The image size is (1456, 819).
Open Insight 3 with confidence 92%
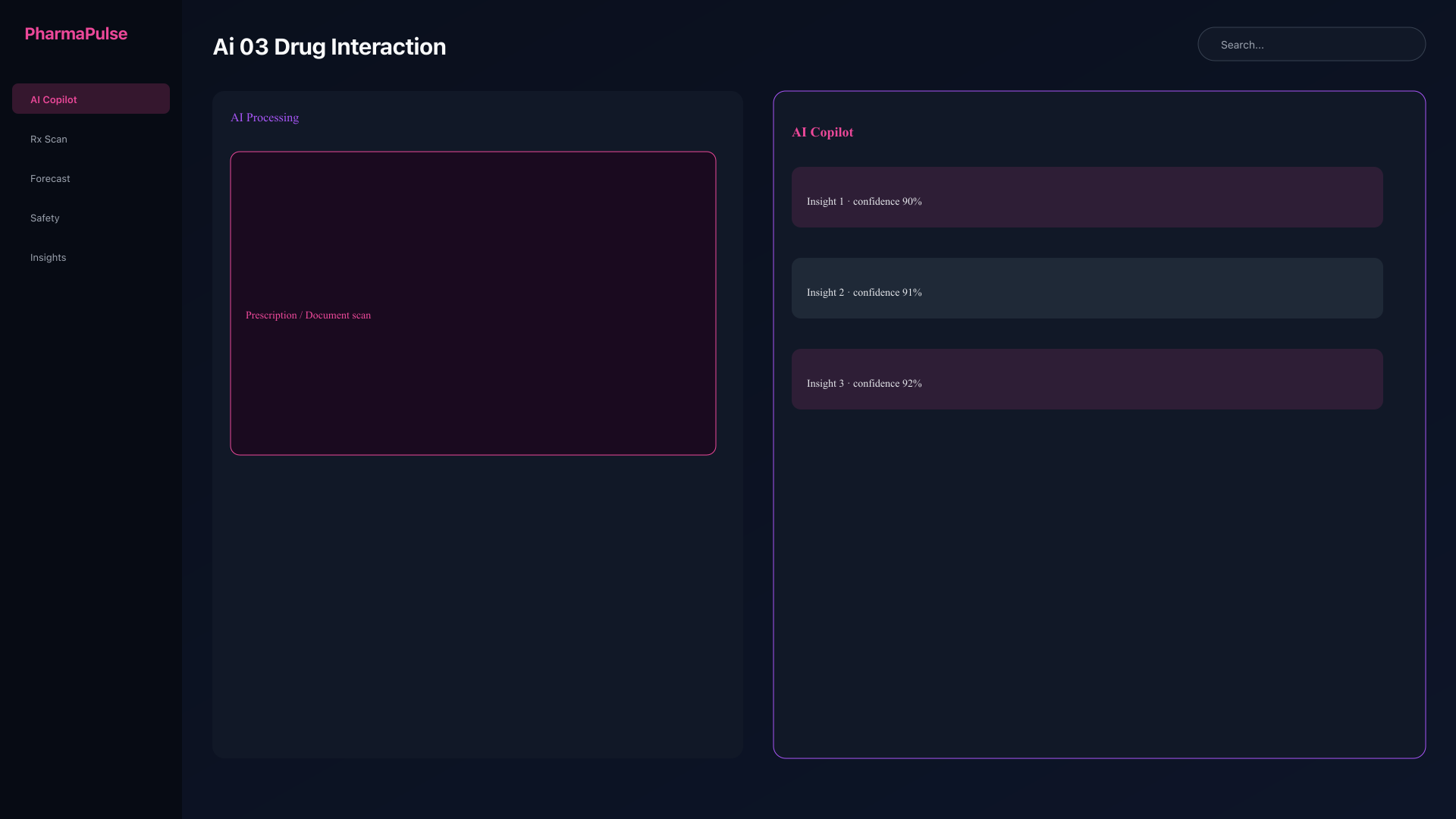point(1087,379)
